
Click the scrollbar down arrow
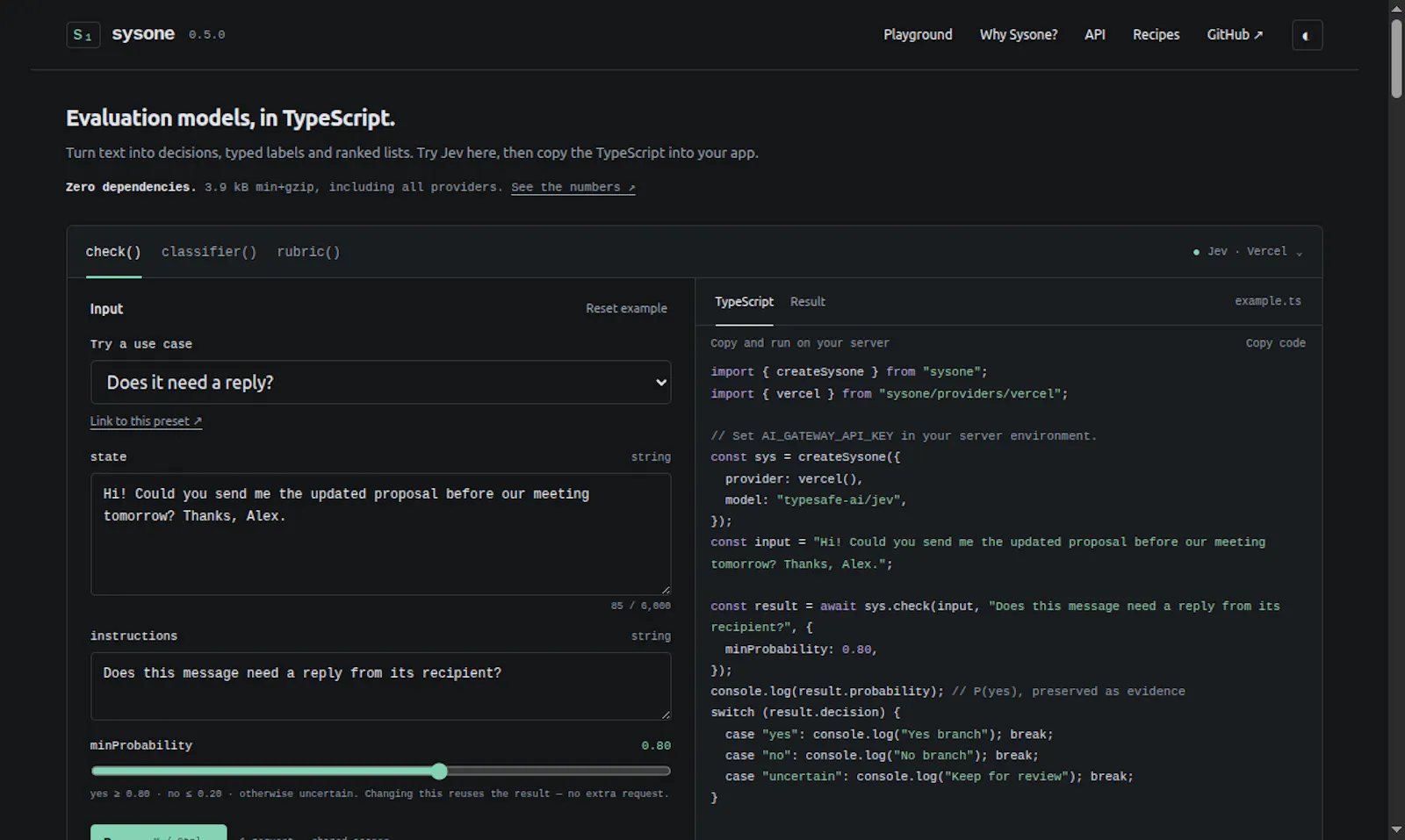[x=1396, y=830]
